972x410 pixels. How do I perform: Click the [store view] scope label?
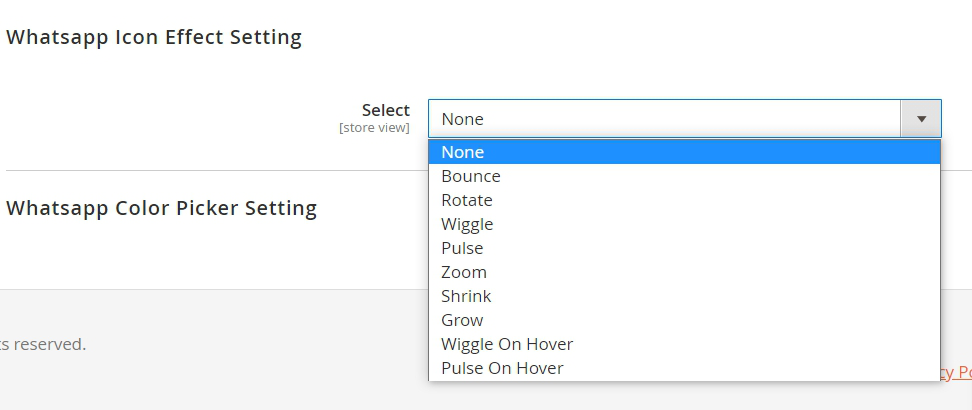(x=374, y=128)
